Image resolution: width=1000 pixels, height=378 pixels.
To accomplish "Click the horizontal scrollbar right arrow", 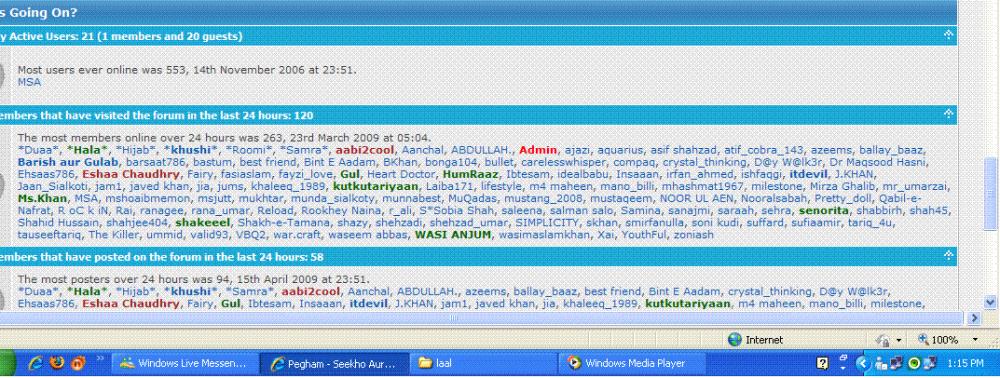I will (973, 317).
